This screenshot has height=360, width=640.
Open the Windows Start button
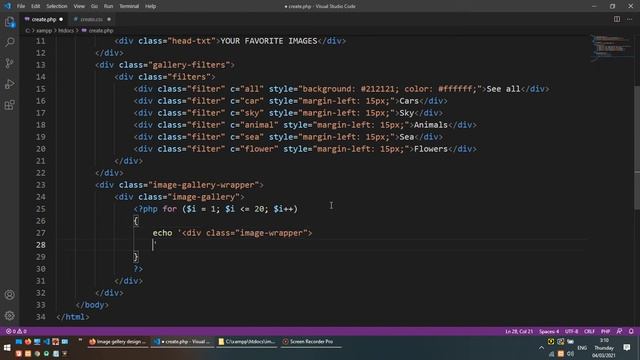tap(7, 348)
